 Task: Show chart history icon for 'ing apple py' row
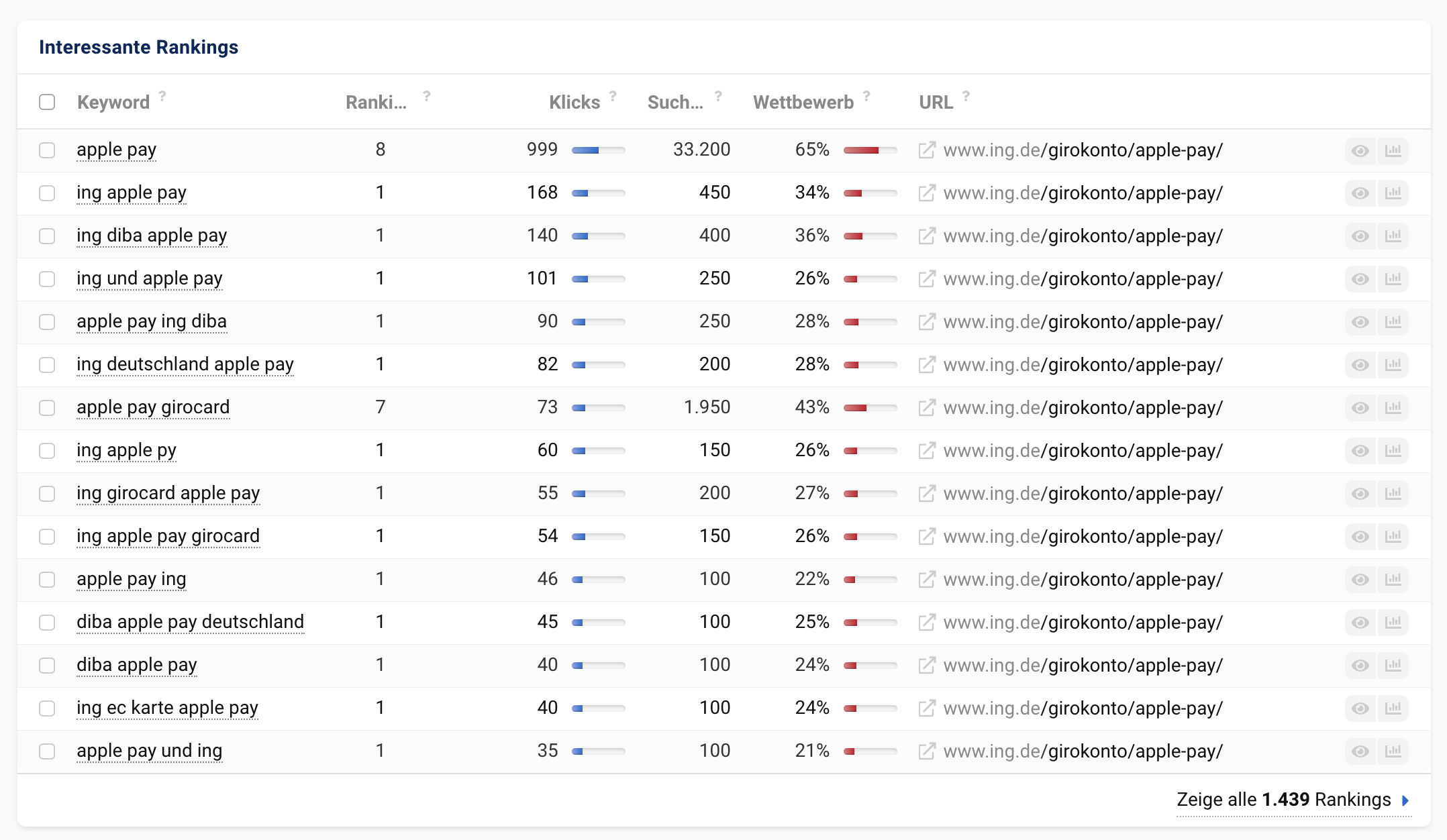pyautogui.click(x=1393, y=451)
